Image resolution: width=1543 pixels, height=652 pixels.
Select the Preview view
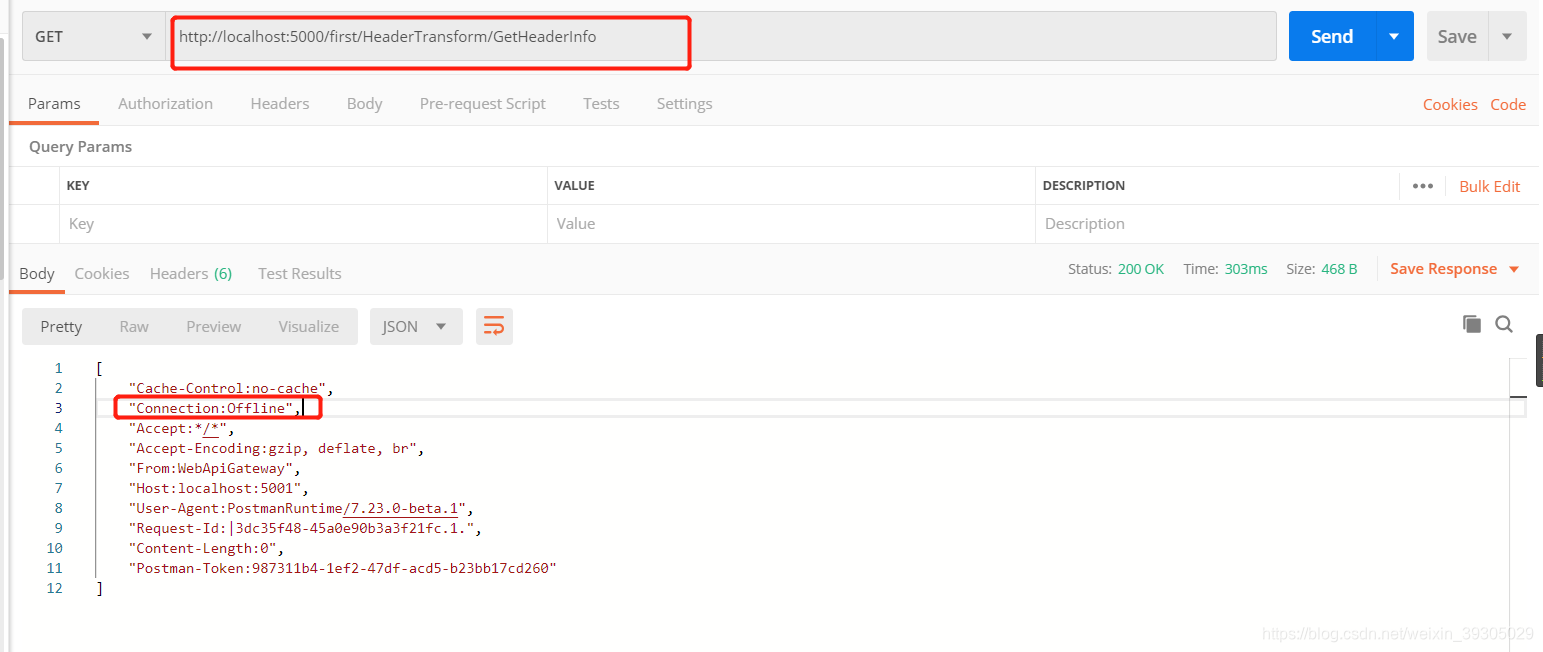point(214,327)
